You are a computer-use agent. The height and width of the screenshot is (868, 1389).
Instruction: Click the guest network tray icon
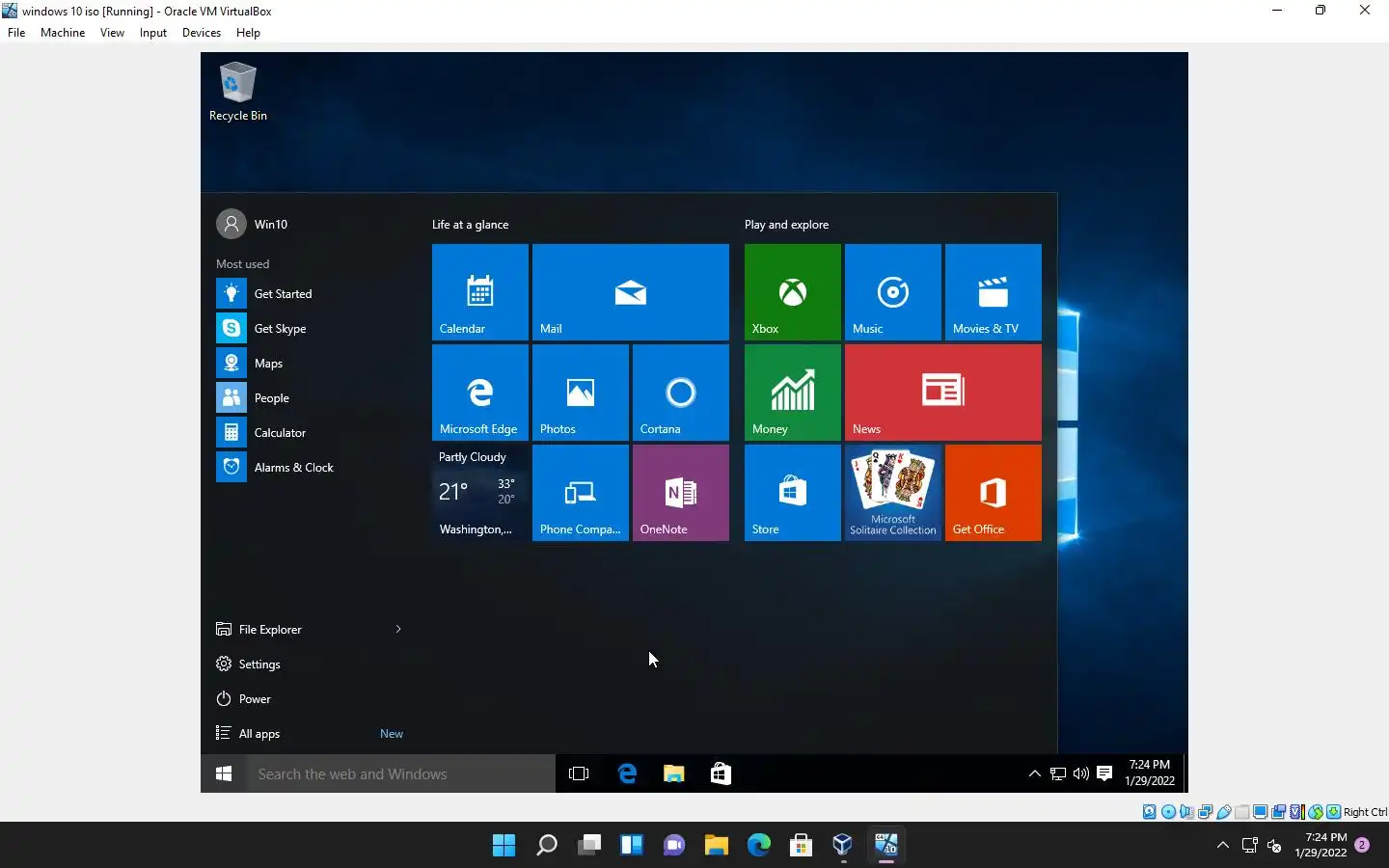pyautogui.click(x=1058, y=773)
